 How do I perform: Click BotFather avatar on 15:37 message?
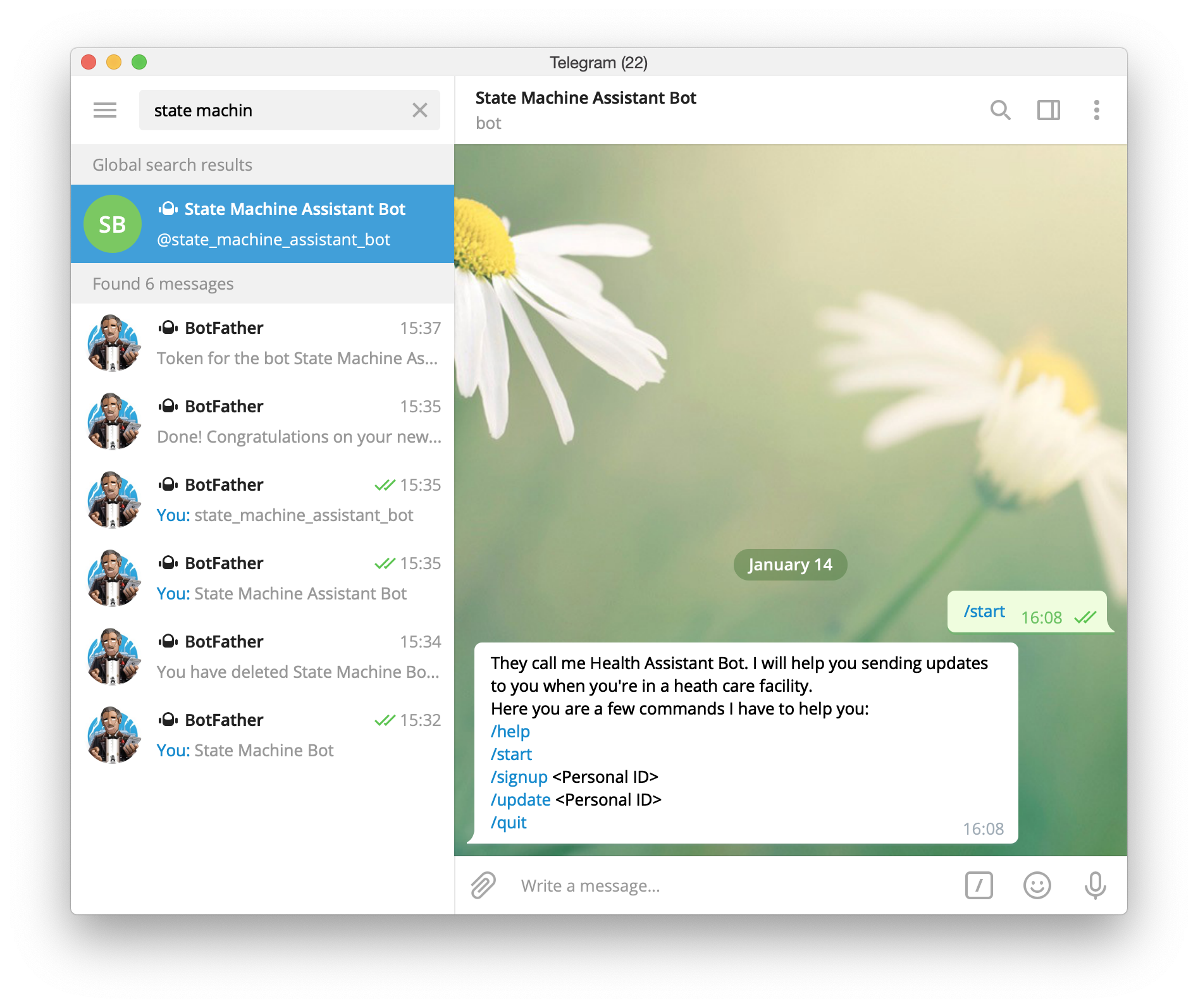tap(113, 343)
